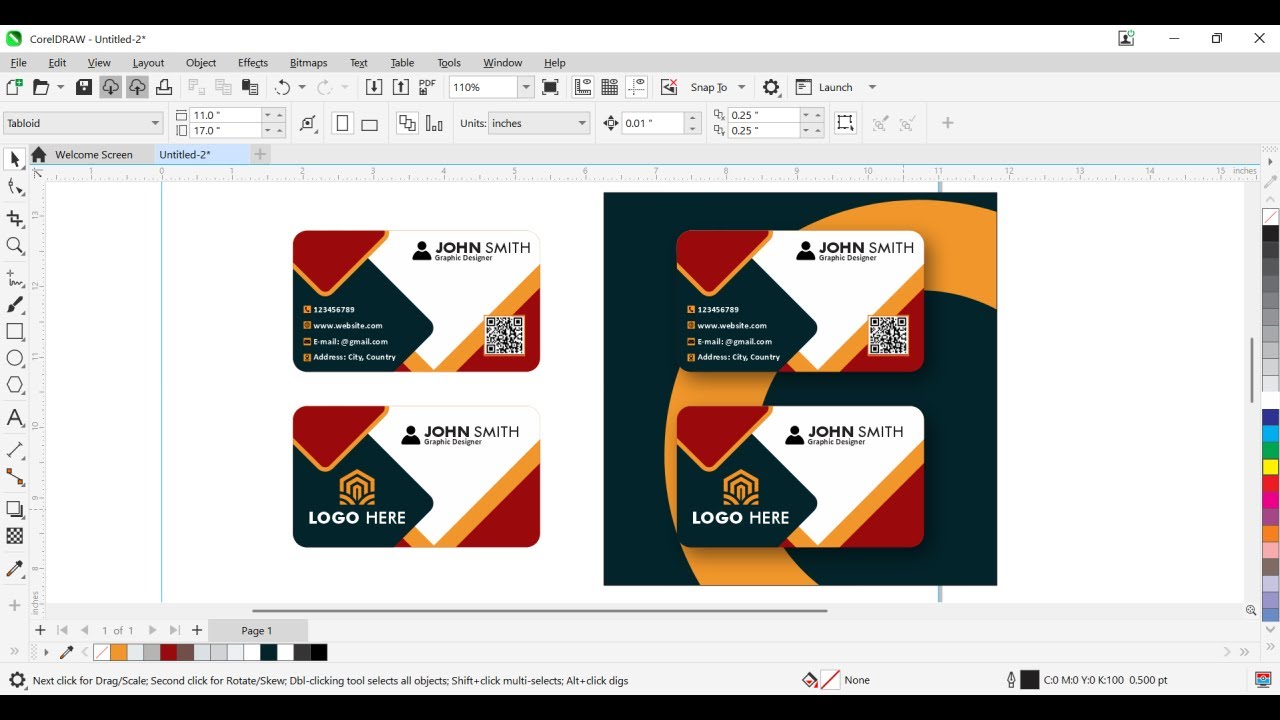Open the zoom level dropdown showing 110%
Viewport: 1280px width, 720px height.
pos(525,87)
